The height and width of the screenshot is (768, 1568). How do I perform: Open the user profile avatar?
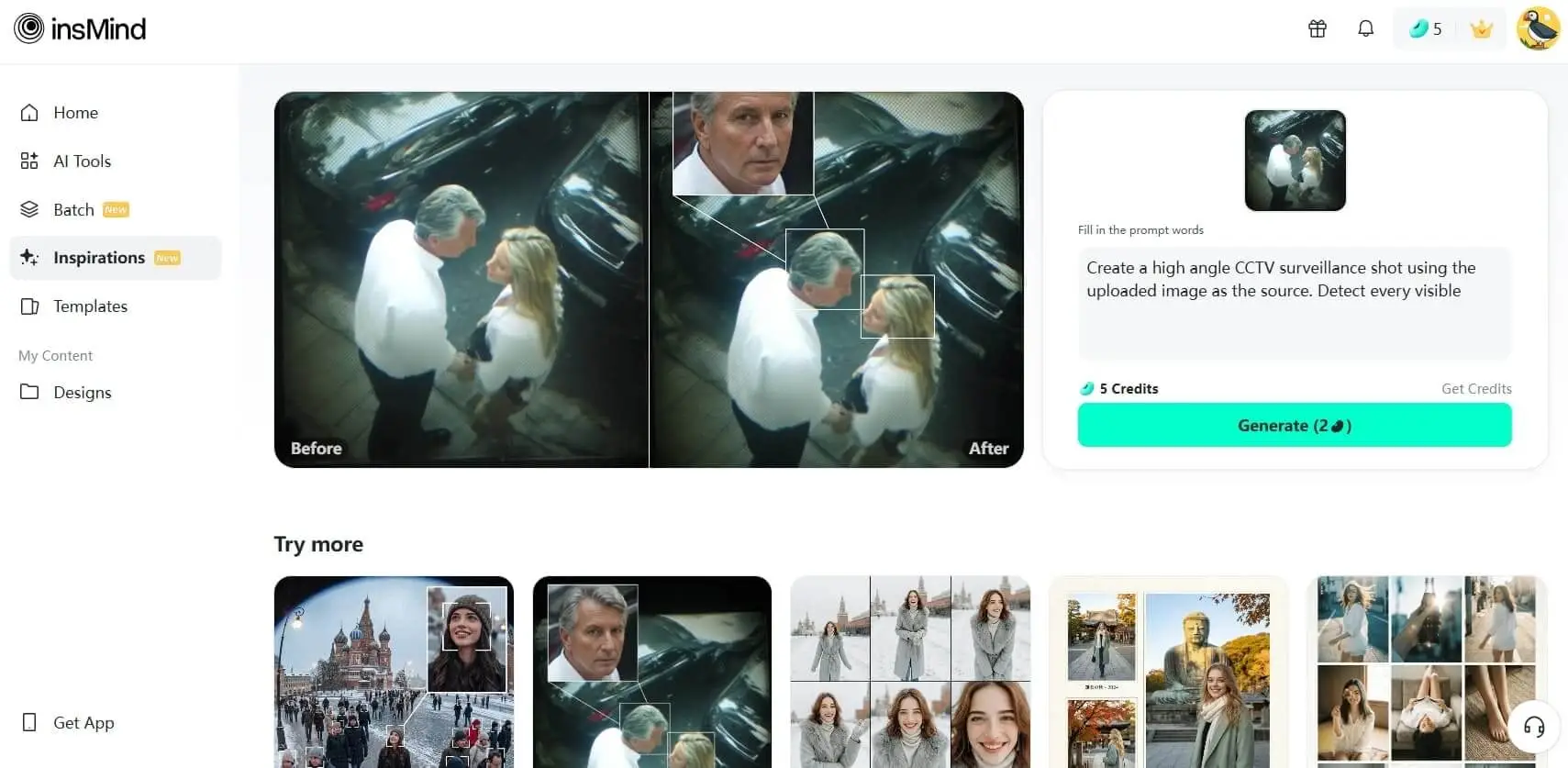(x=1538, y=29)
